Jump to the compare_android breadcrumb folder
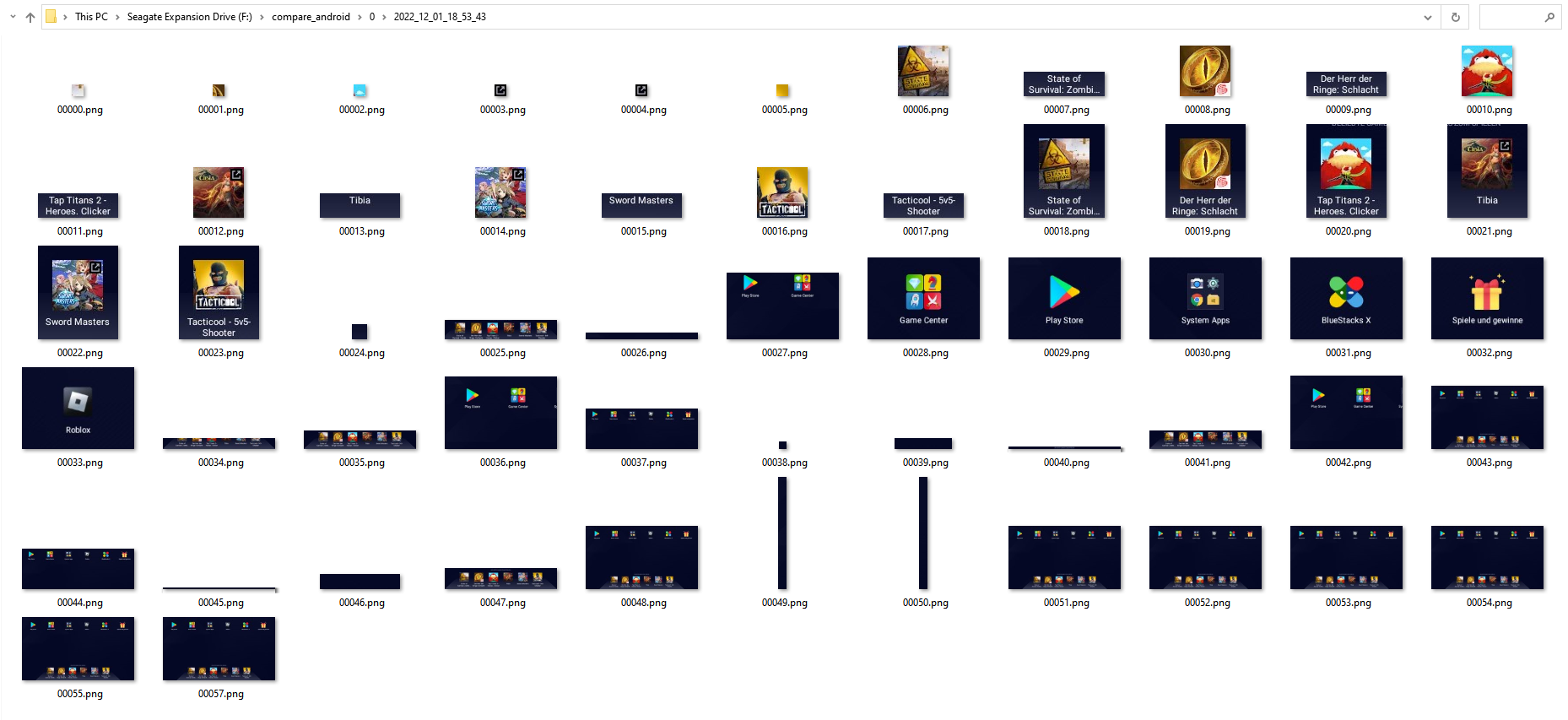Viewport: 1568px width, 720px height. (311, 17)
